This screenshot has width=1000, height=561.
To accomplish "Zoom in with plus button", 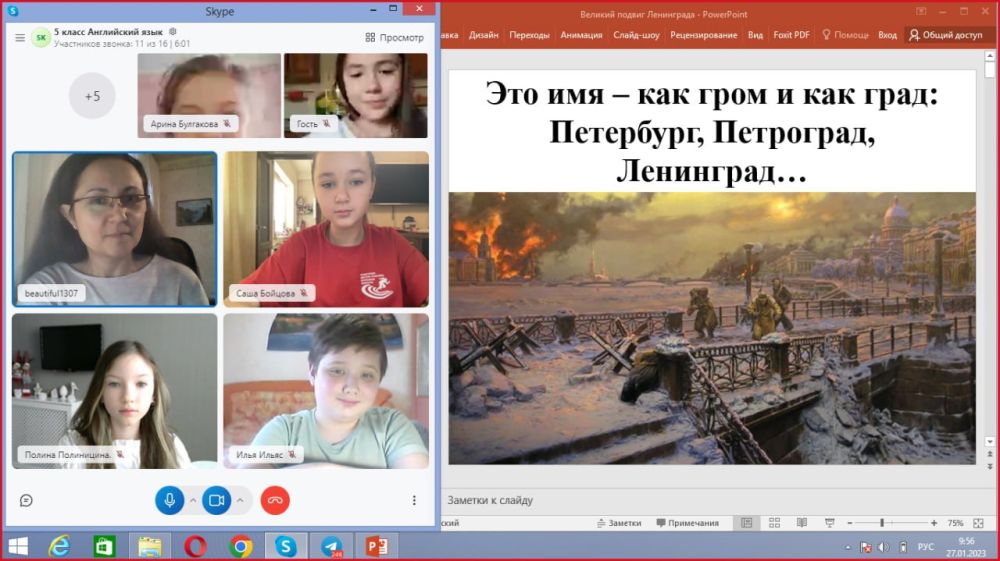I will pos(934,523).
